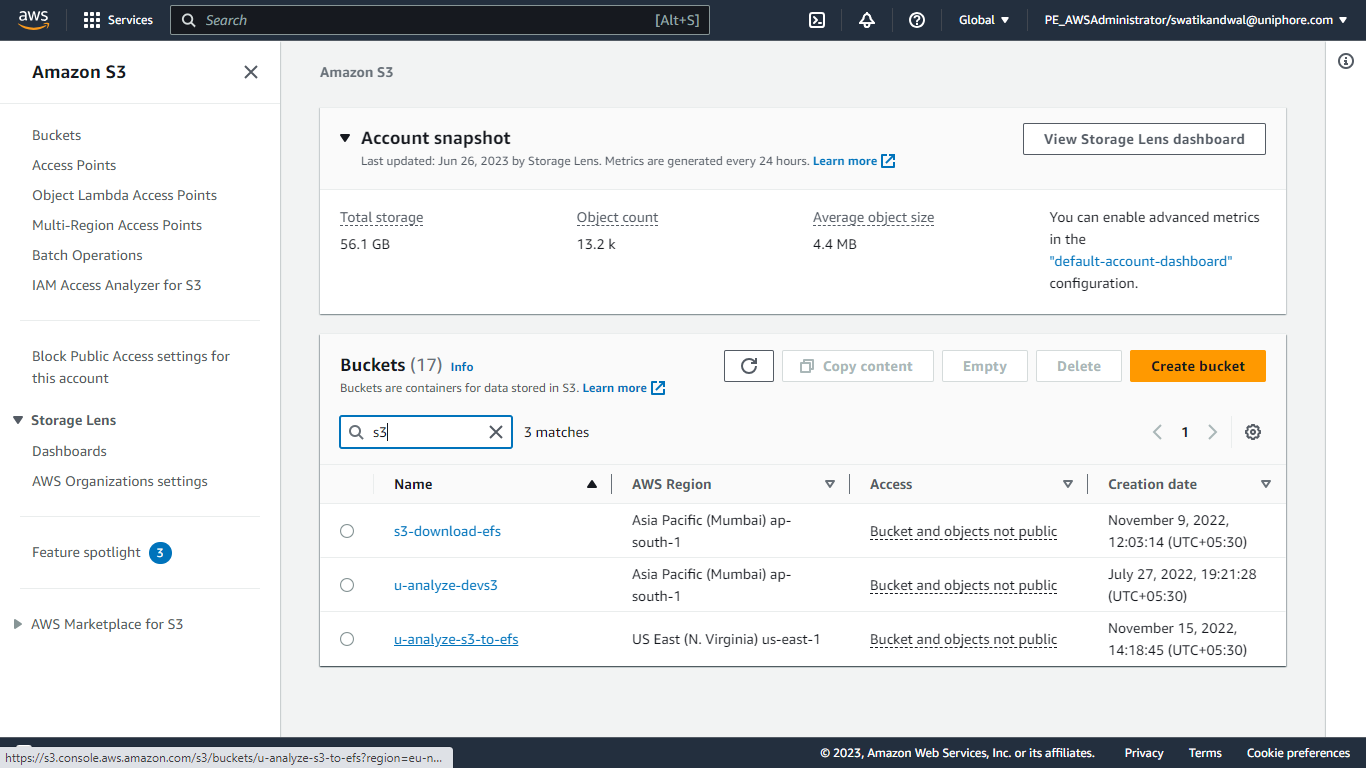1366x768 pixels.
Task: Click the Object count metric label
Action: pos(617,217)
